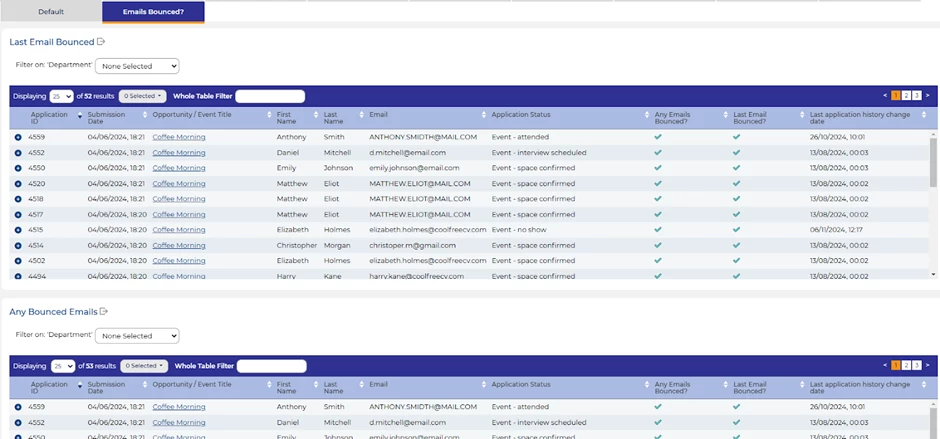
Task: Select the Emails Bounced? tab
Action: pyautogui.click(x=153, y=11)
